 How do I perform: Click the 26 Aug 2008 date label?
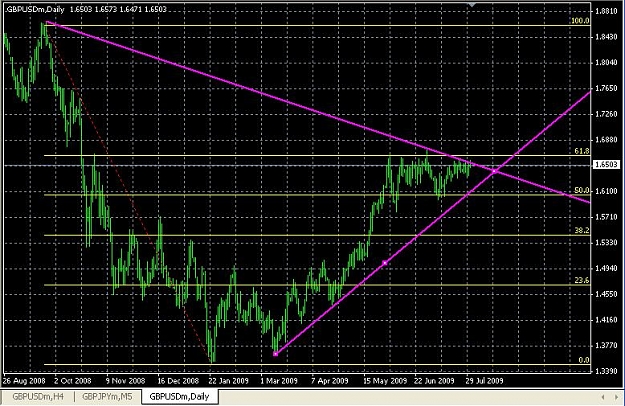pyautogui.click(x=24, y=381)
